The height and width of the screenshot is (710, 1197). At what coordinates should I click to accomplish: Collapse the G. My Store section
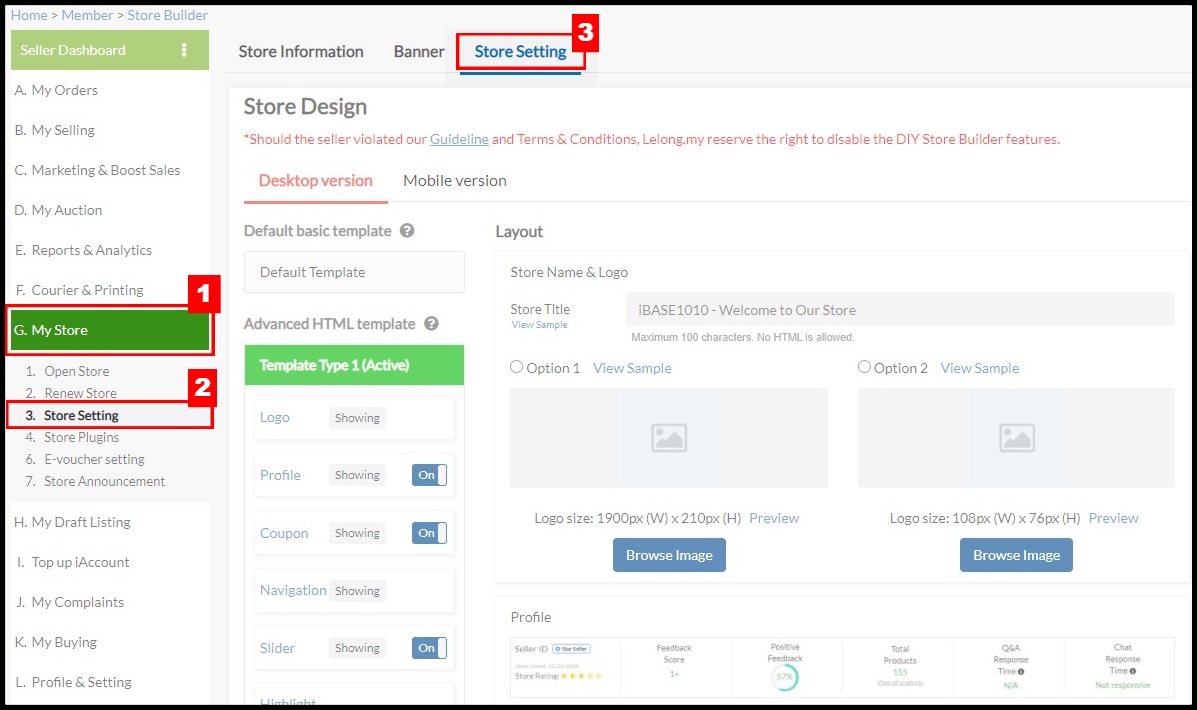pyautogui.click(x=110, y=330)
